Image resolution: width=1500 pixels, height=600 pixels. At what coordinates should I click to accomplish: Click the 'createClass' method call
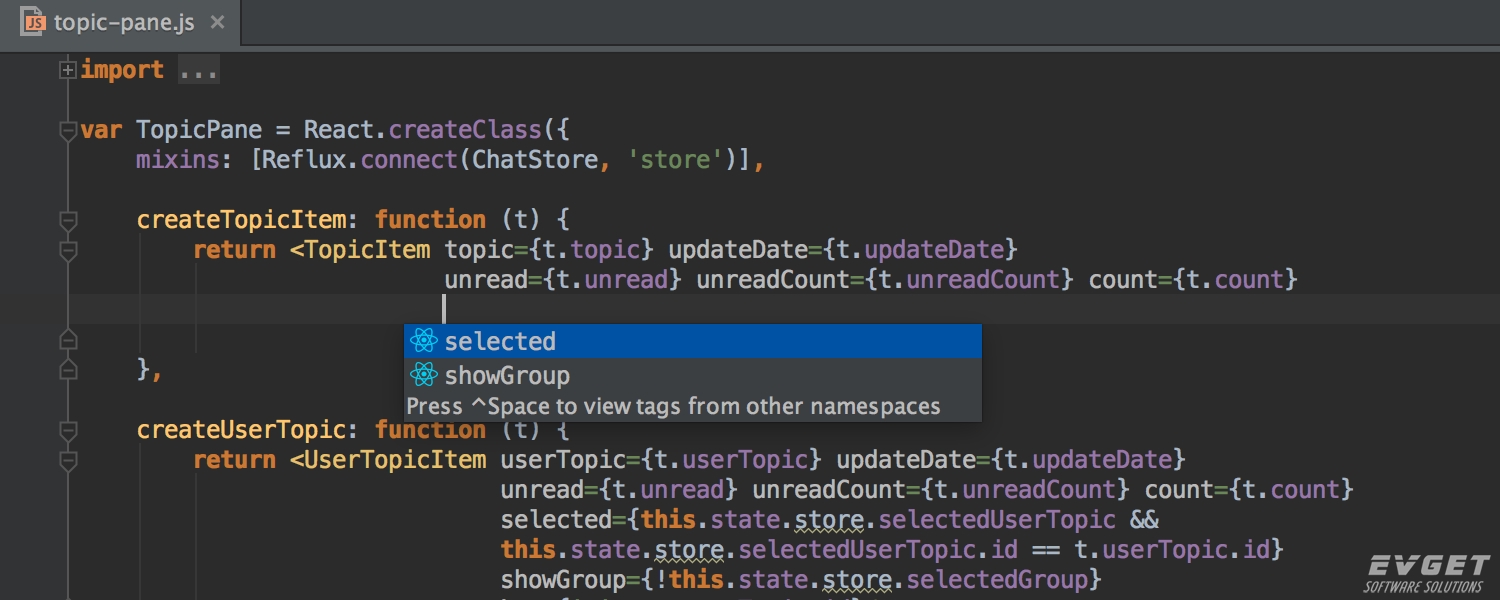(x=465, y=130)
